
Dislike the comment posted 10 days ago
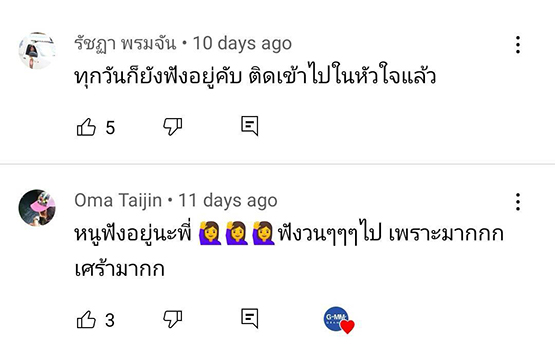pyautogui.click(x=172, y=127)
